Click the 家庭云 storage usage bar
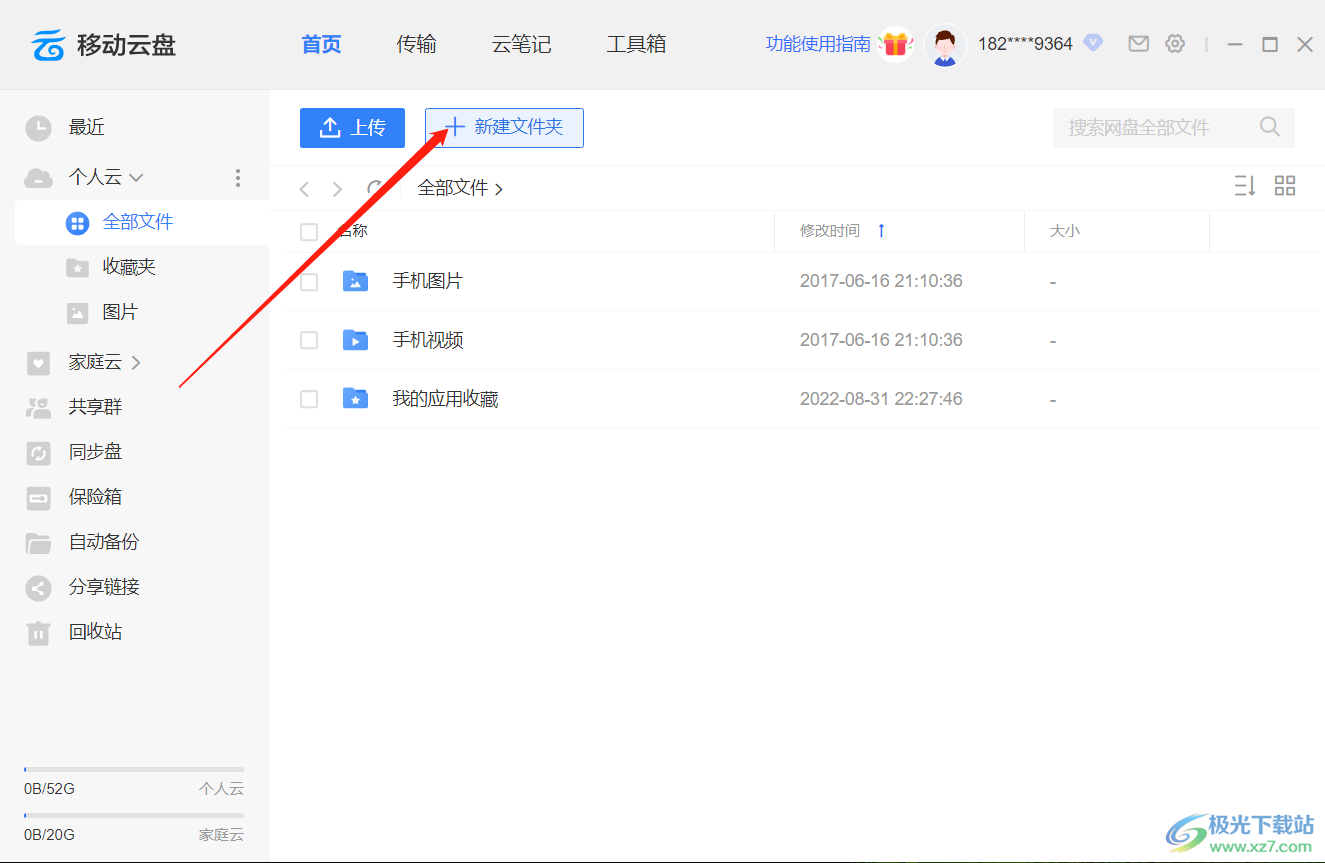1325x863 pixels. (x=134, y=816)
